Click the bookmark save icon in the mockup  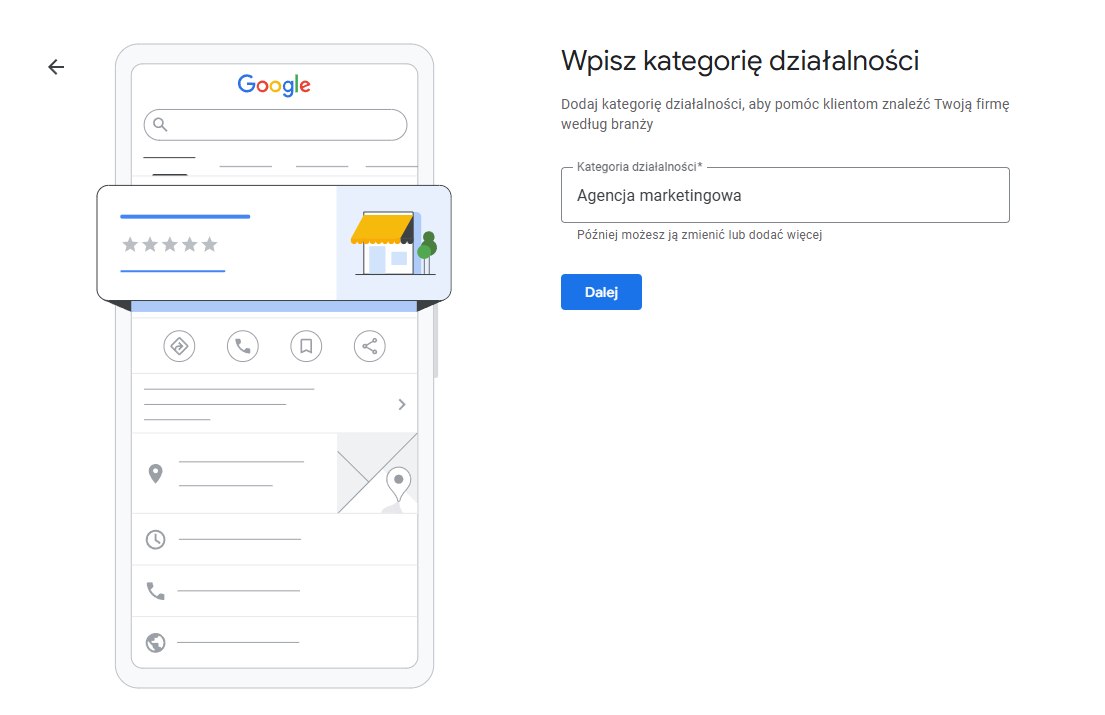click(306, 346)
